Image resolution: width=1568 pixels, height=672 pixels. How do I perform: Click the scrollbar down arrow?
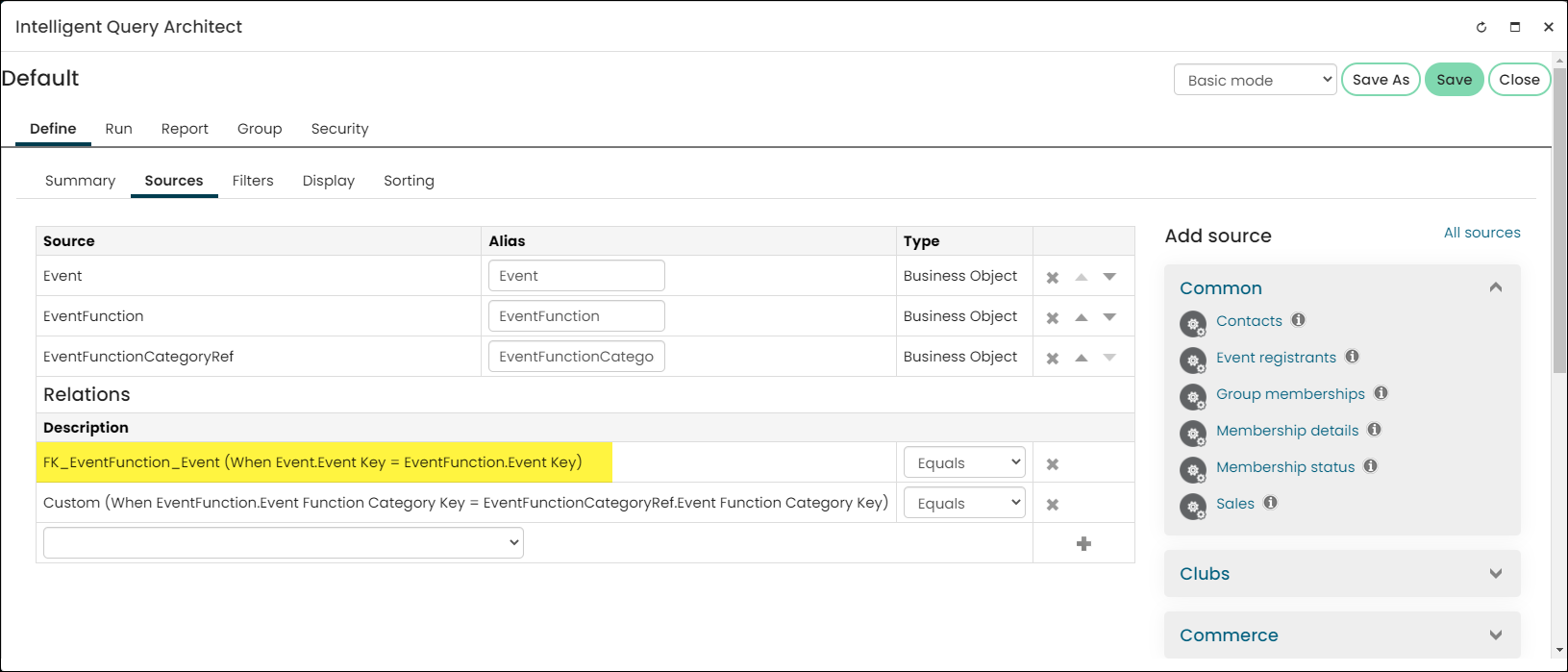1559,650
